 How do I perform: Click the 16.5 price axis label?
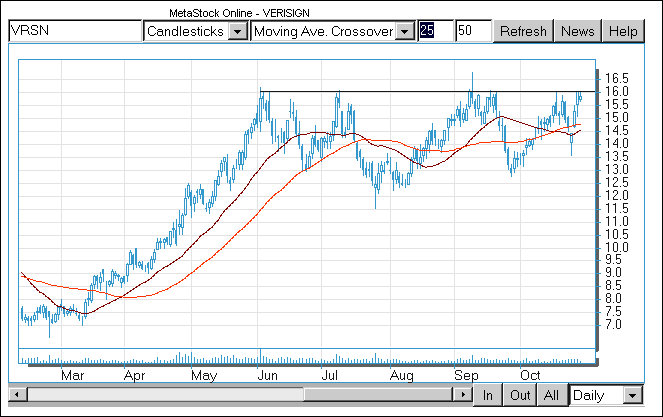coord(616,78)
